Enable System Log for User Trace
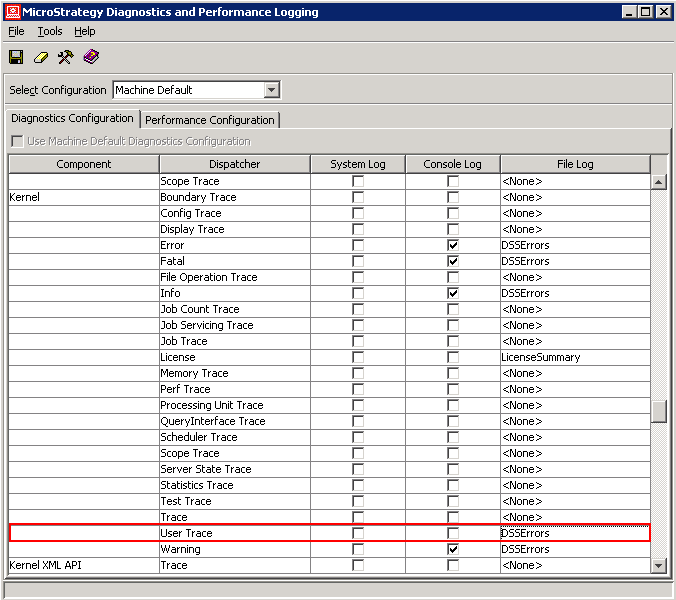This screenshot has width=676, height=600. (x=358, y=533)
